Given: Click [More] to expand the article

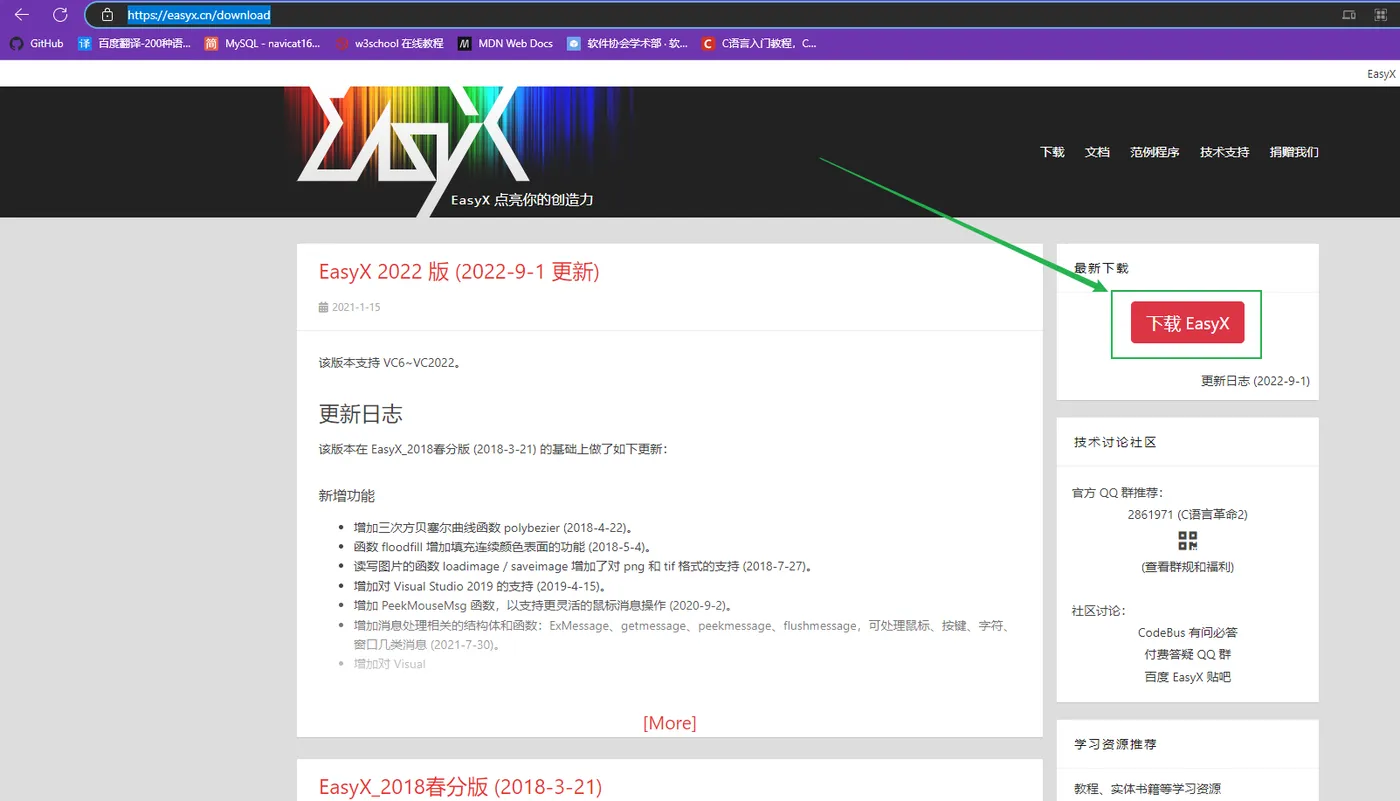Looking at the screenshot, I should click(x=669, y=723).
